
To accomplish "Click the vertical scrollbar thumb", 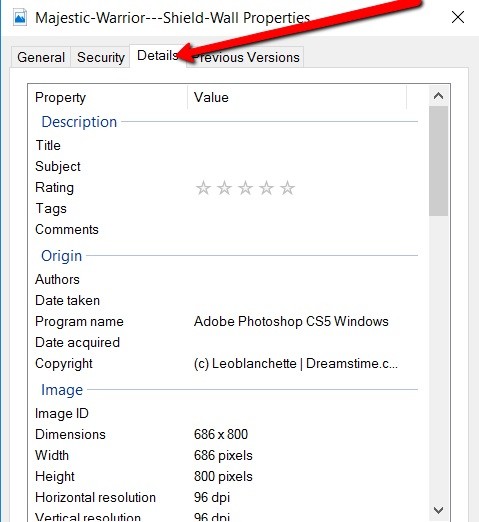I will [438, 161].
